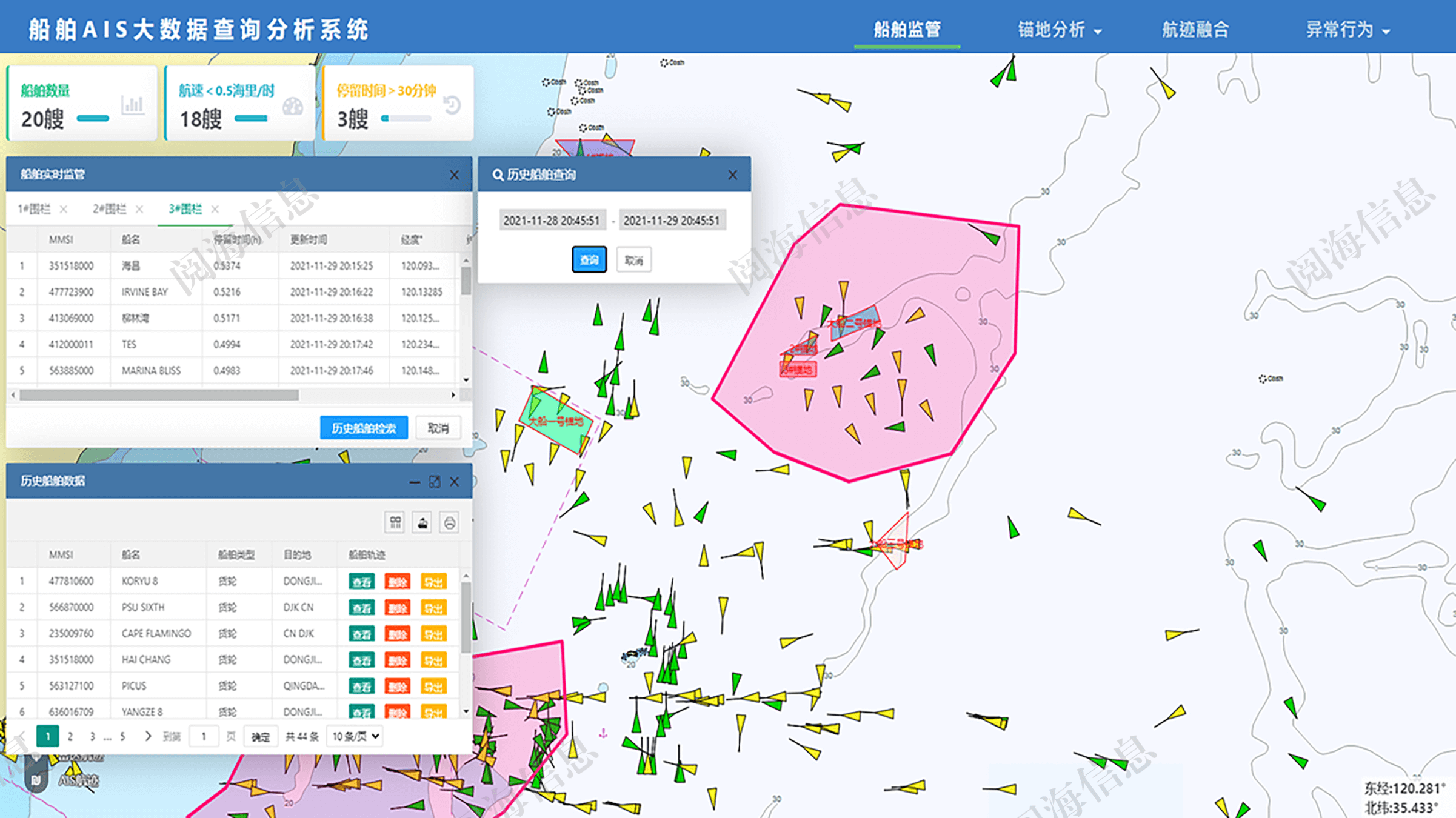Click the column settings grid icon
Viewport: 1456px width, 818px height.
point(395,522)
